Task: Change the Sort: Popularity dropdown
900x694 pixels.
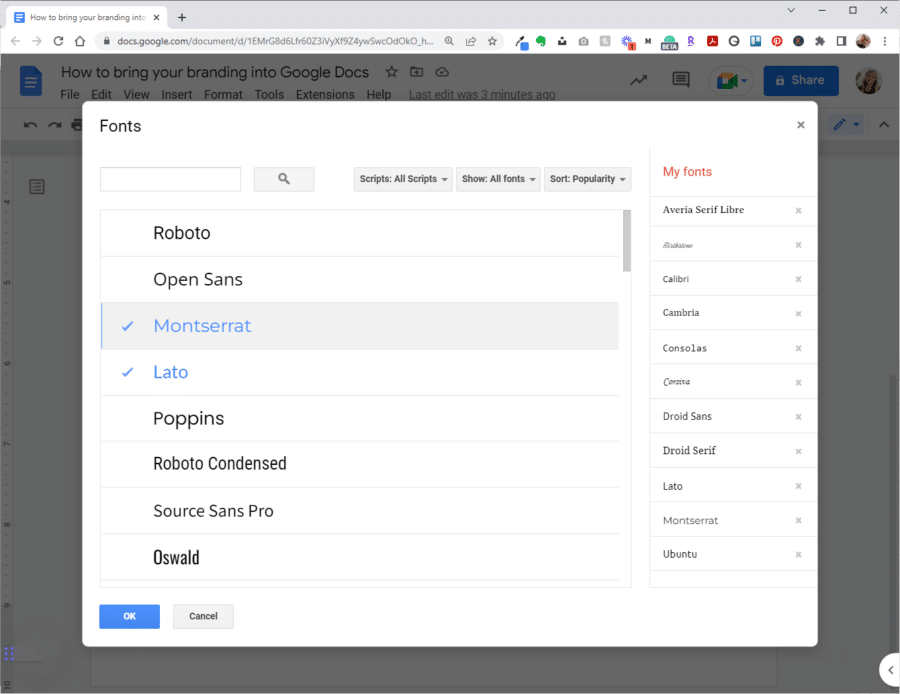Action: pos(587,179)
